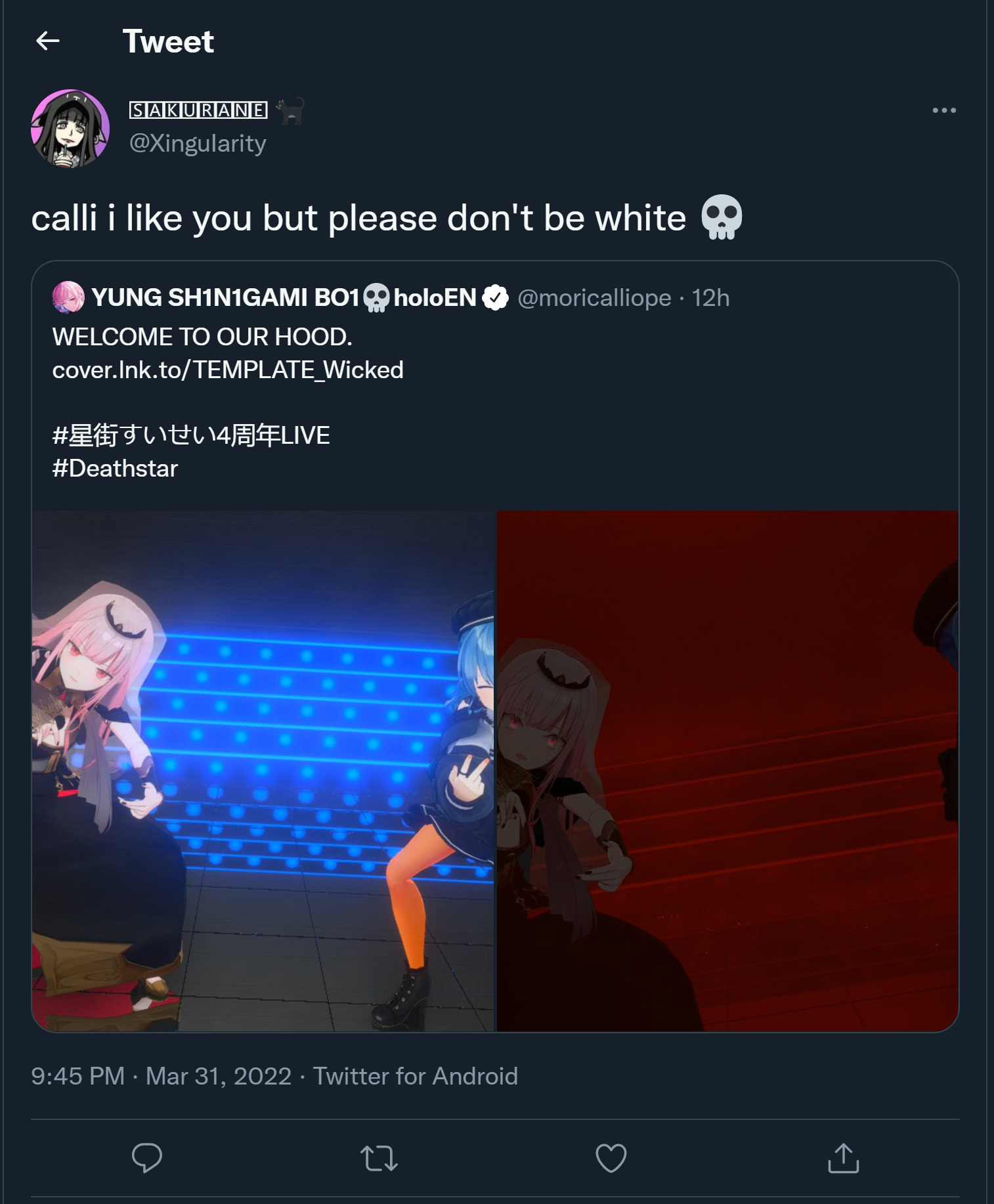
Task: Open the SAKURANE display name
Action: tap(198, 110)
